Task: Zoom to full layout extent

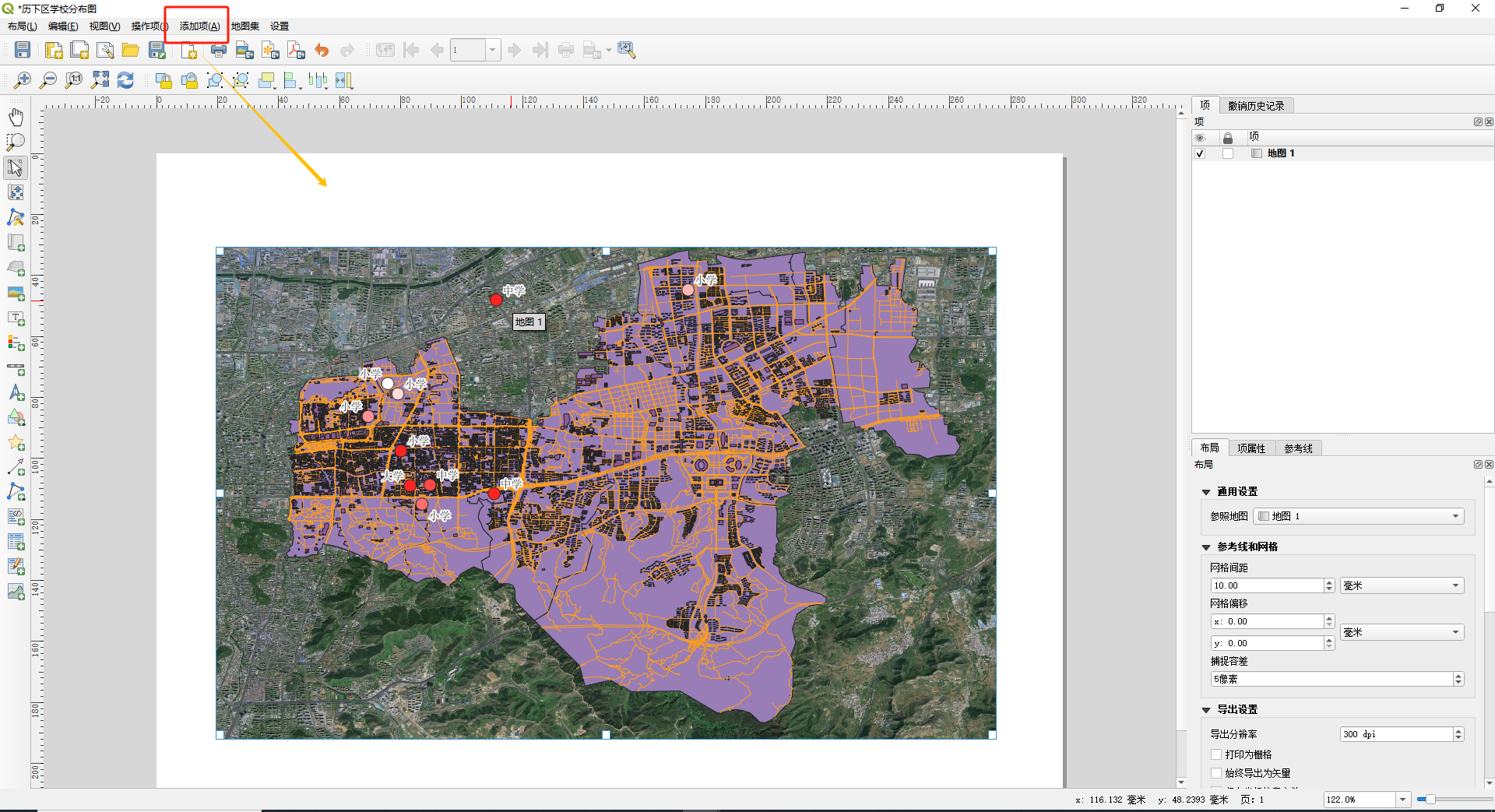Action: (100, 80)
